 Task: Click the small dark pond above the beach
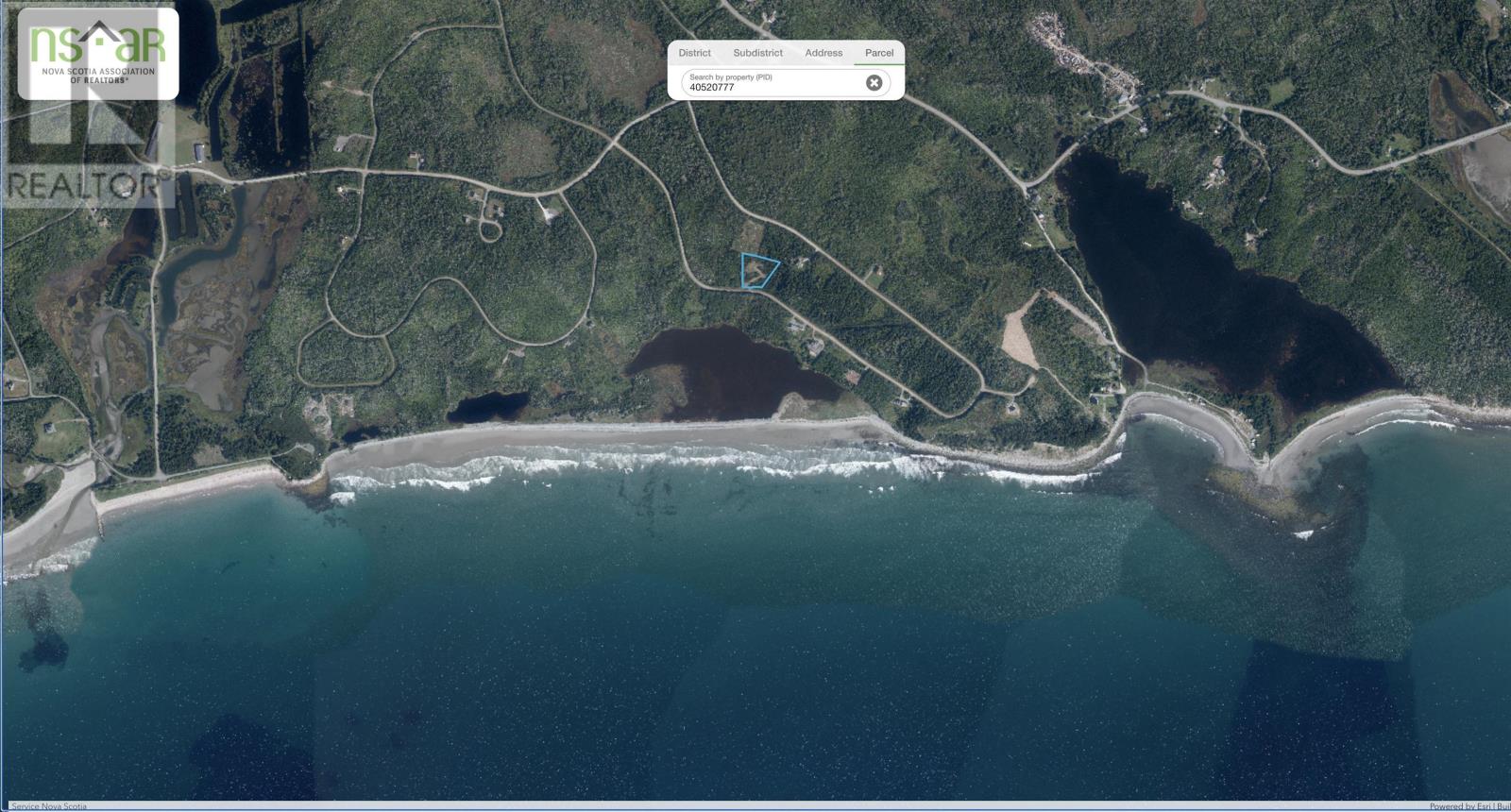click(487, 408)
